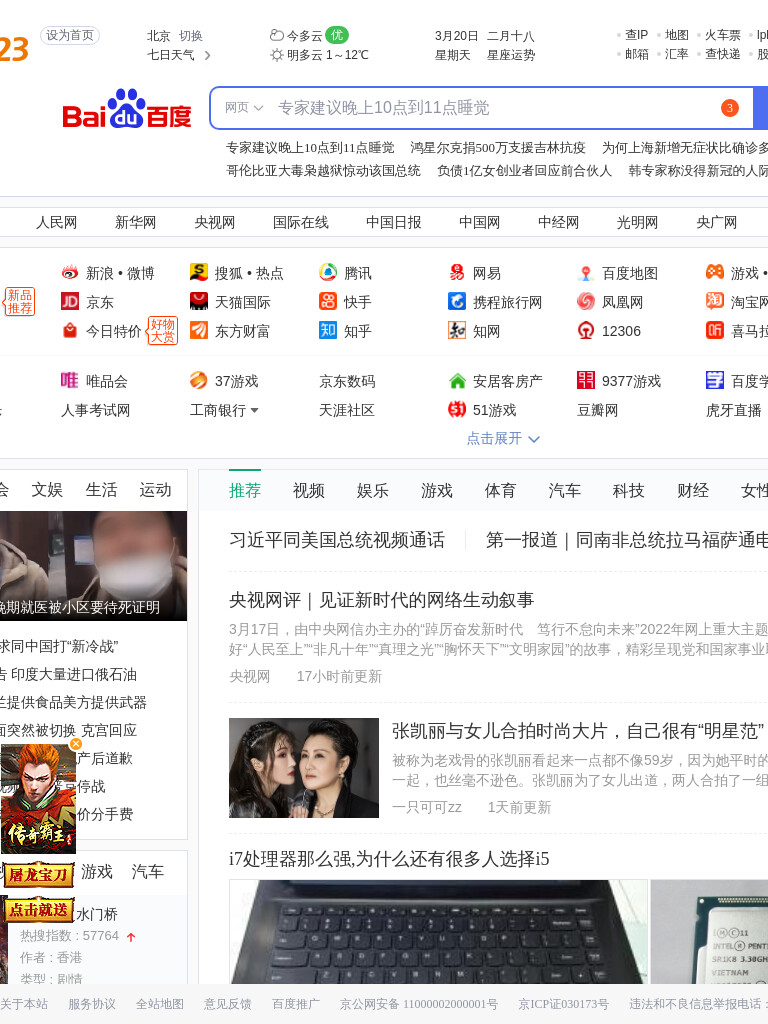Image resolution: width=768 pixels, height=1024 pixels.
Task: Open the search type dropdown 网页
Action: point(244,108)
